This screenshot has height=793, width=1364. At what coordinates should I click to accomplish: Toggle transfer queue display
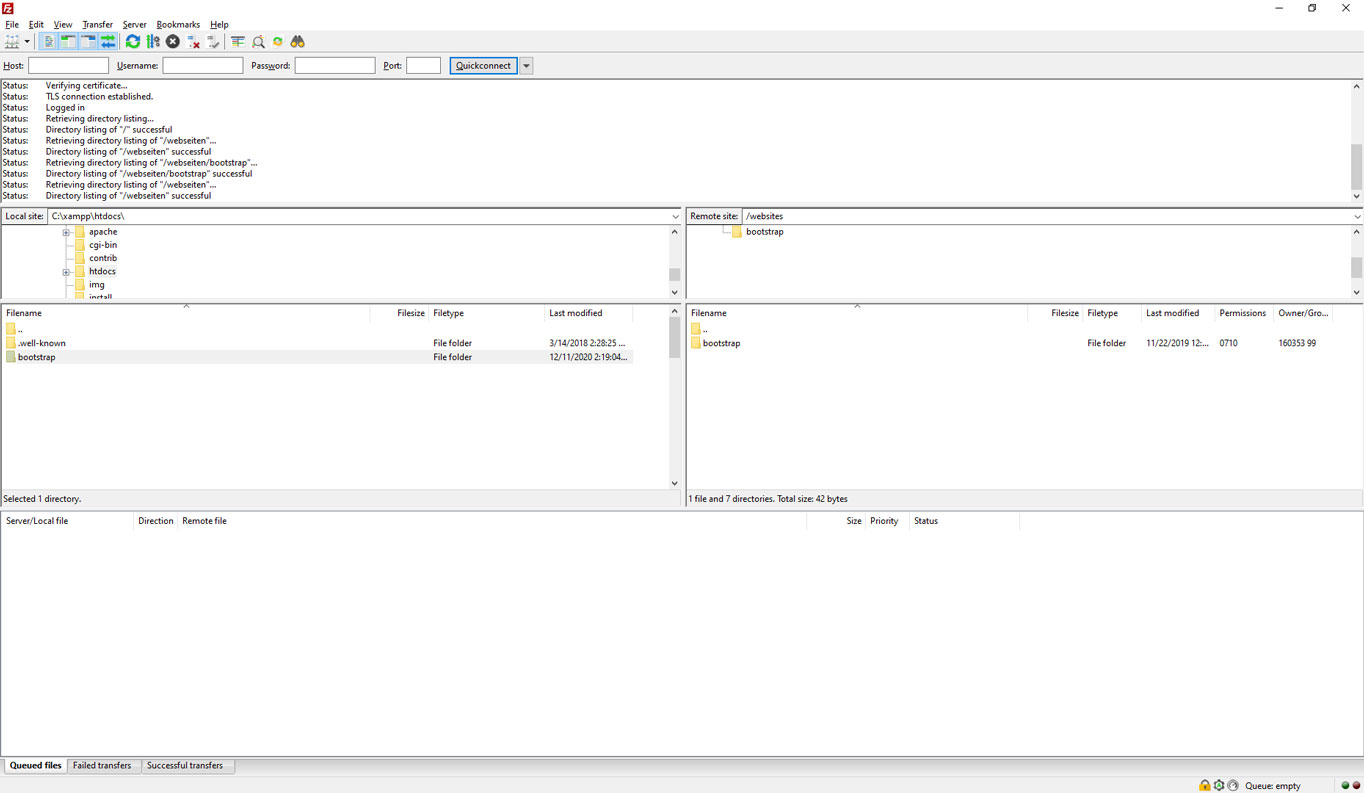tap(108, 42)
